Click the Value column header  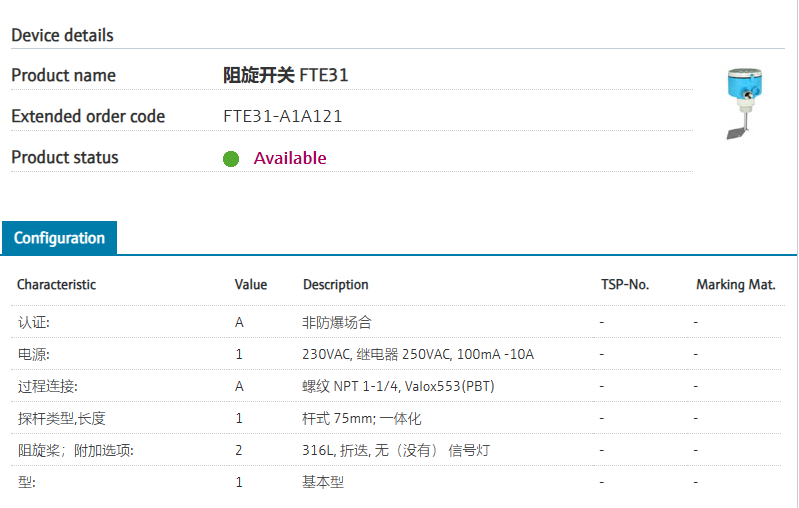[x=251, y=285]
